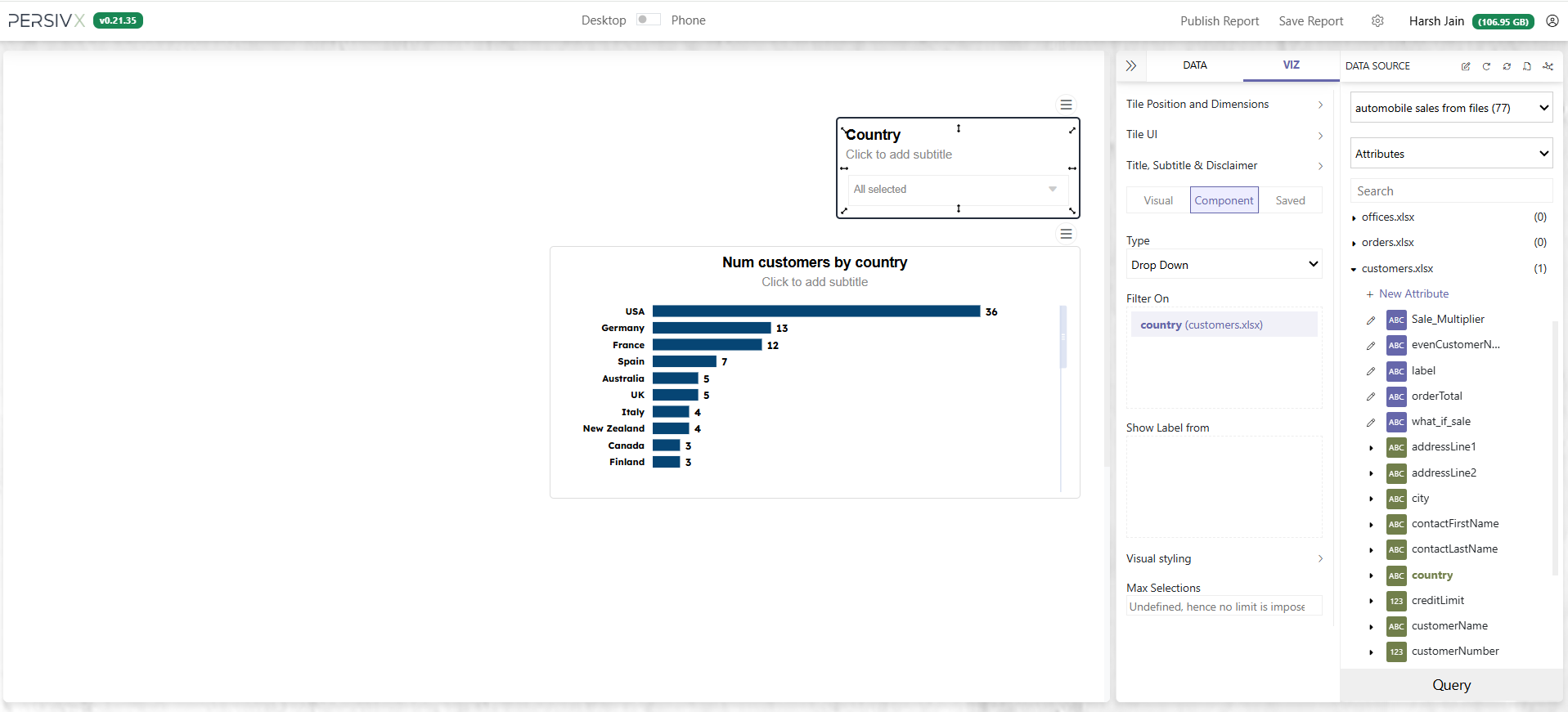Switch to the DATA tab
This screenshot has width=1568, height=712.
pyautogui.click(x=1195, y=65)
